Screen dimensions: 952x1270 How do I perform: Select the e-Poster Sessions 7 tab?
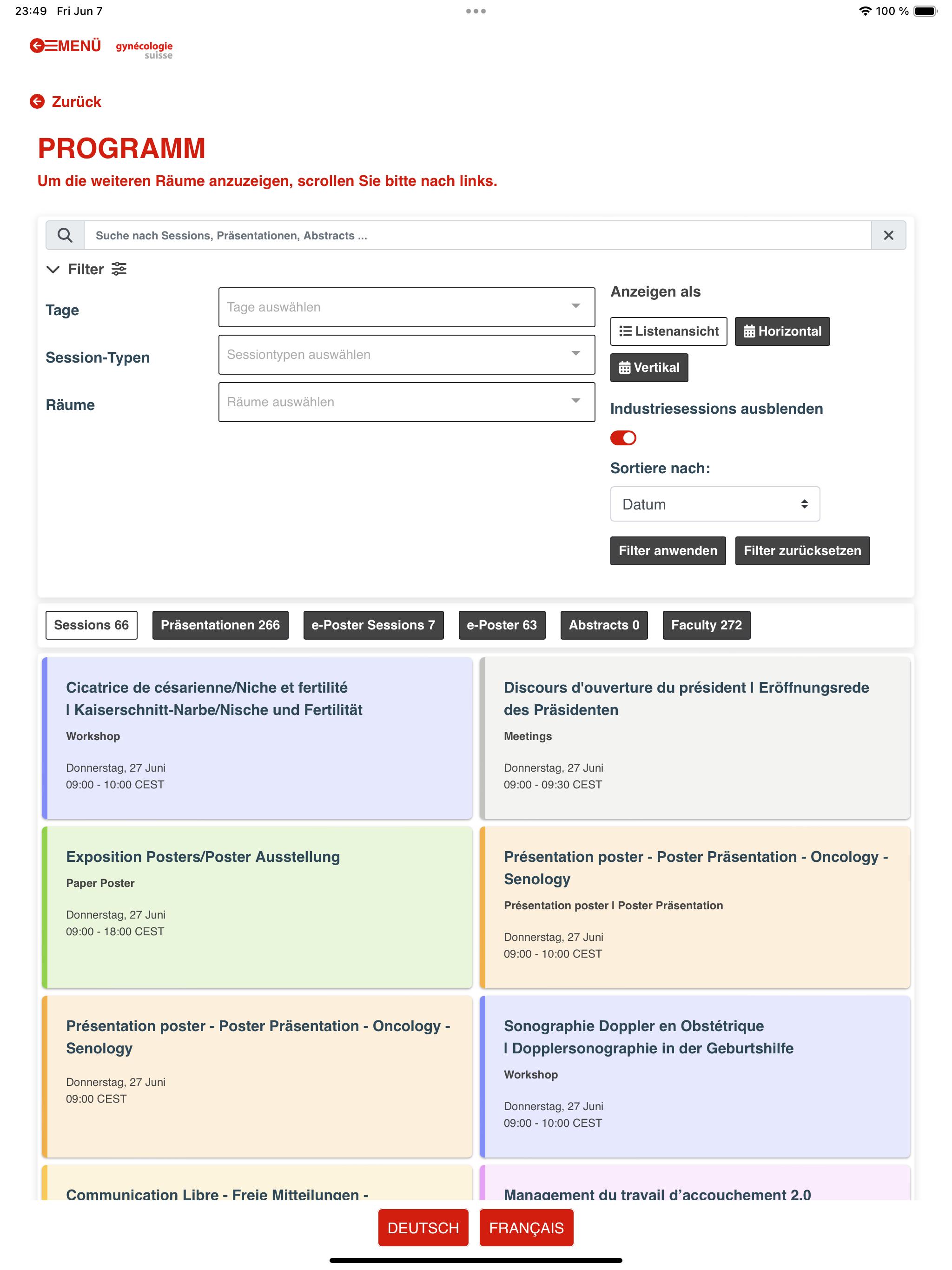[373, 625]
